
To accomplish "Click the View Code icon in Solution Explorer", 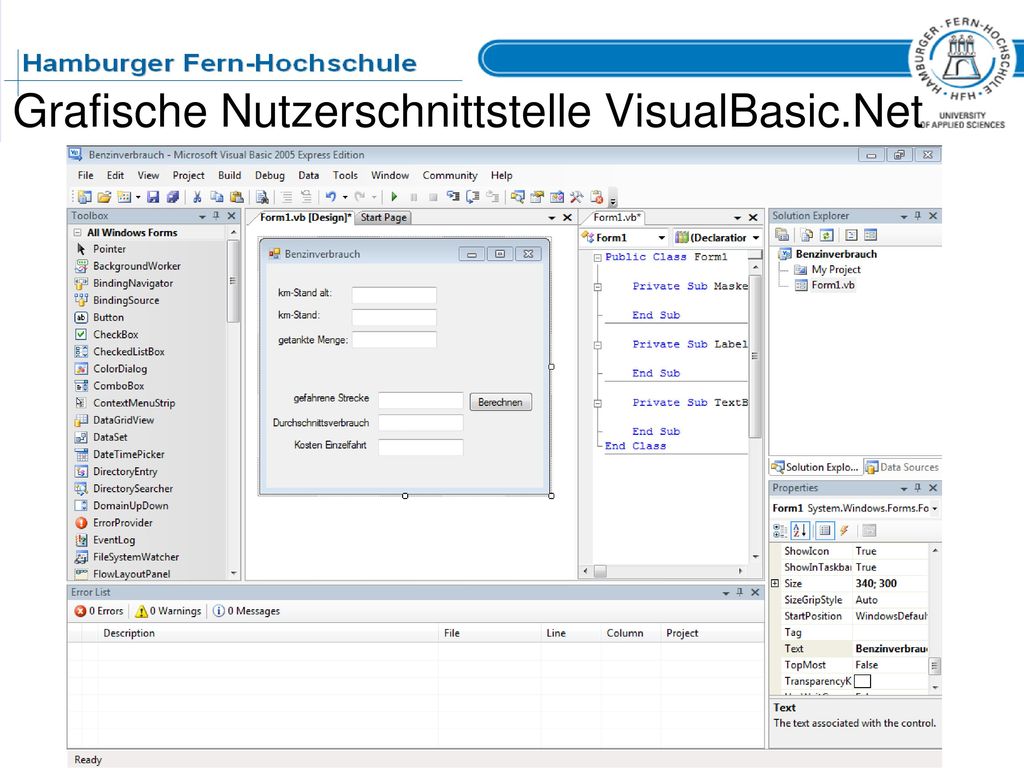I will coord(851,235).
